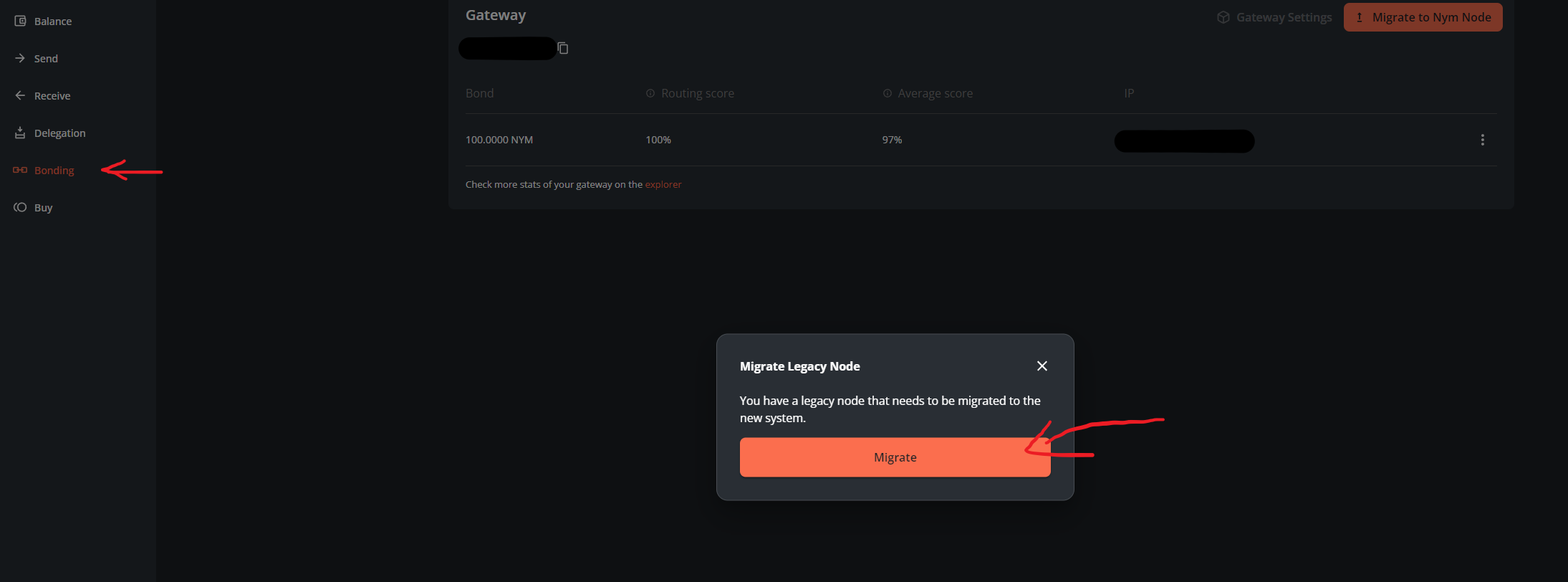The height and width of the screenshot is (582, 1568).
Task: Click the Gateway heading
Action: pos(496,15)
